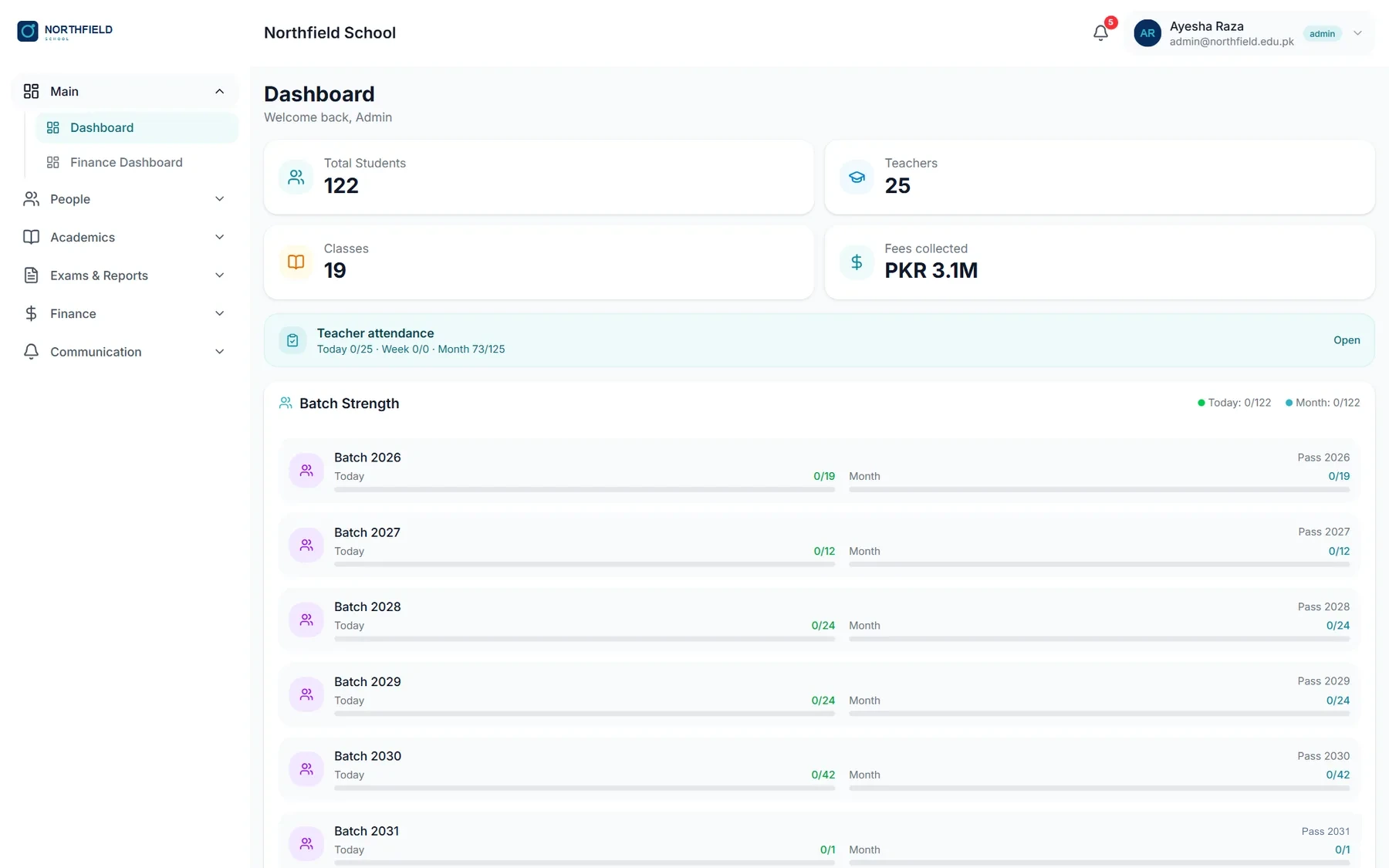Viewport: 1389px width, 868px height.
Task: Click the Classes book icon
Action: point(296,262)
